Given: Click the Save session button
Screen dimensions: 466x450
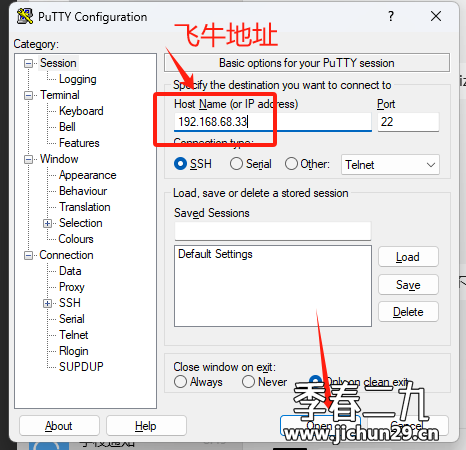Looking at the screenshot, I should [408, 285].
